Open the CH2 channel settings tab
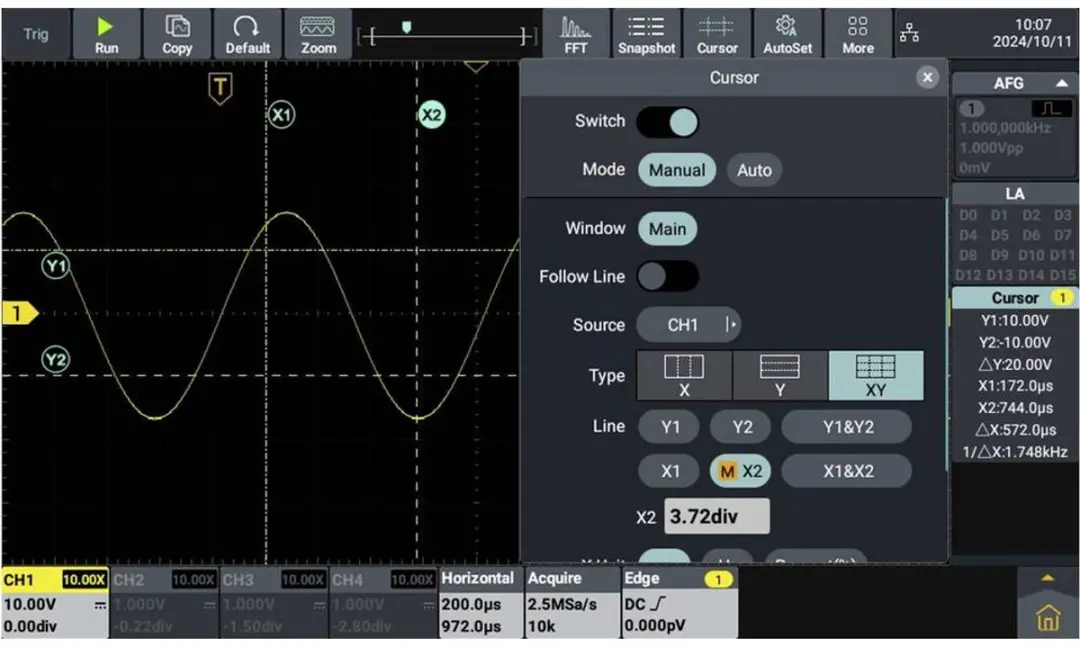 coord(165,603)
